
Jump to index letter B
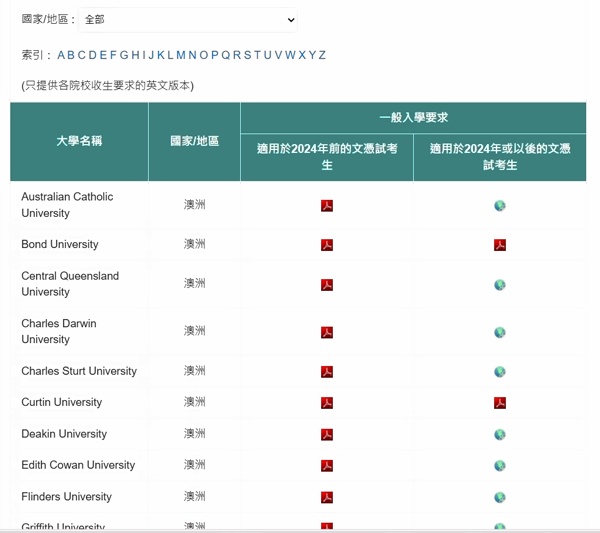[x=71, y=55]
